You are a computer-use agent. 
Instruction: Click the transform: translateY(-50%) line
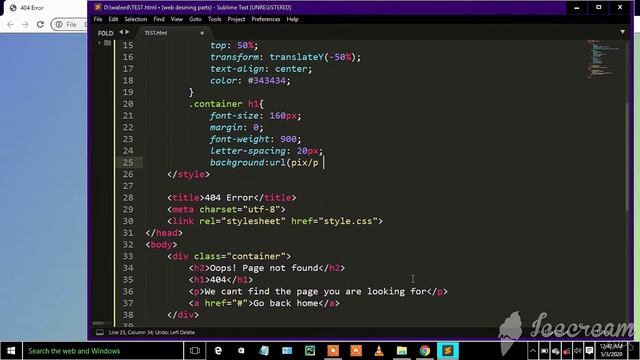pos(286,57)
